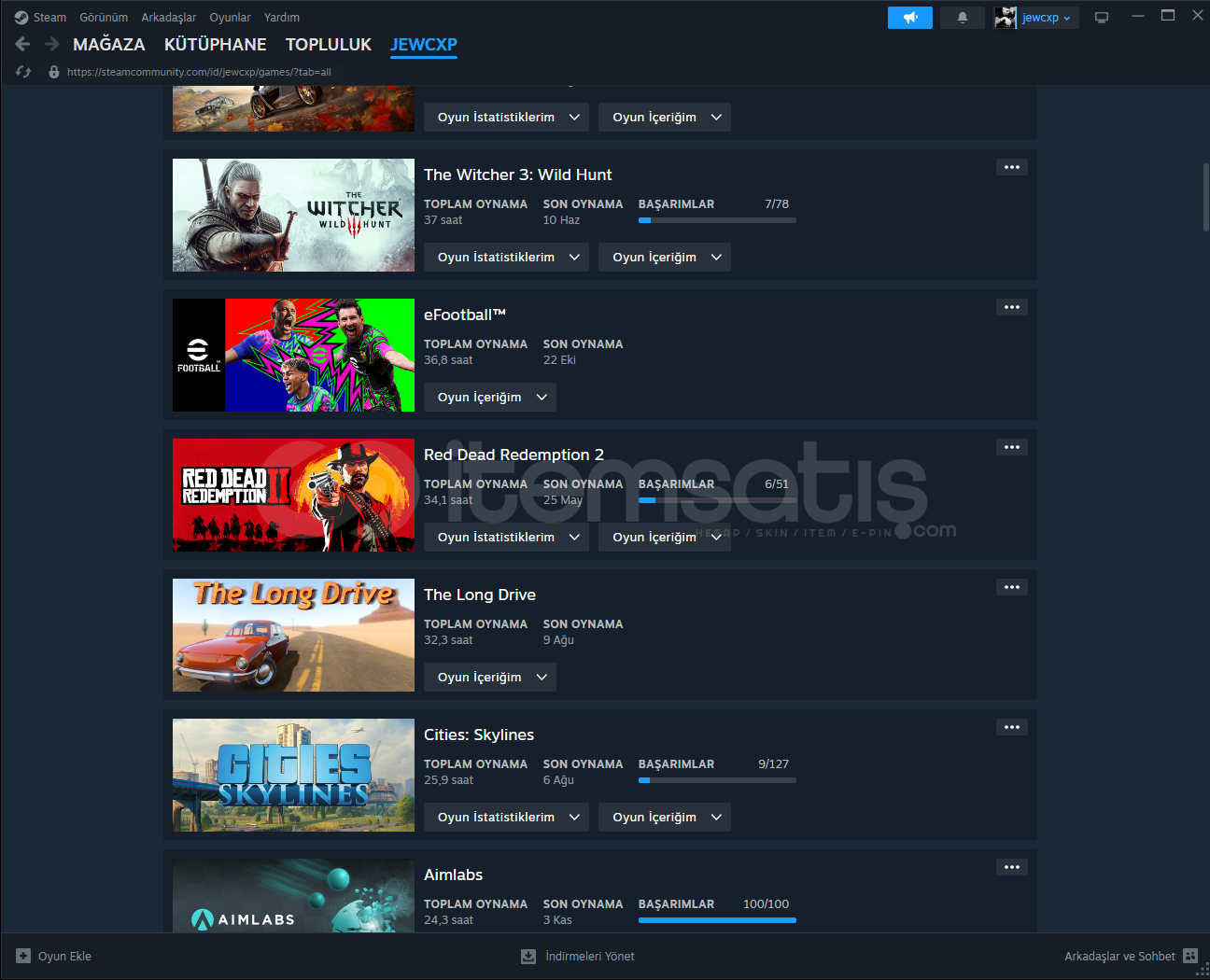Open the Aimlabs title link
1210x980 pixels.
pyautogui.click(x=453, y=875)
